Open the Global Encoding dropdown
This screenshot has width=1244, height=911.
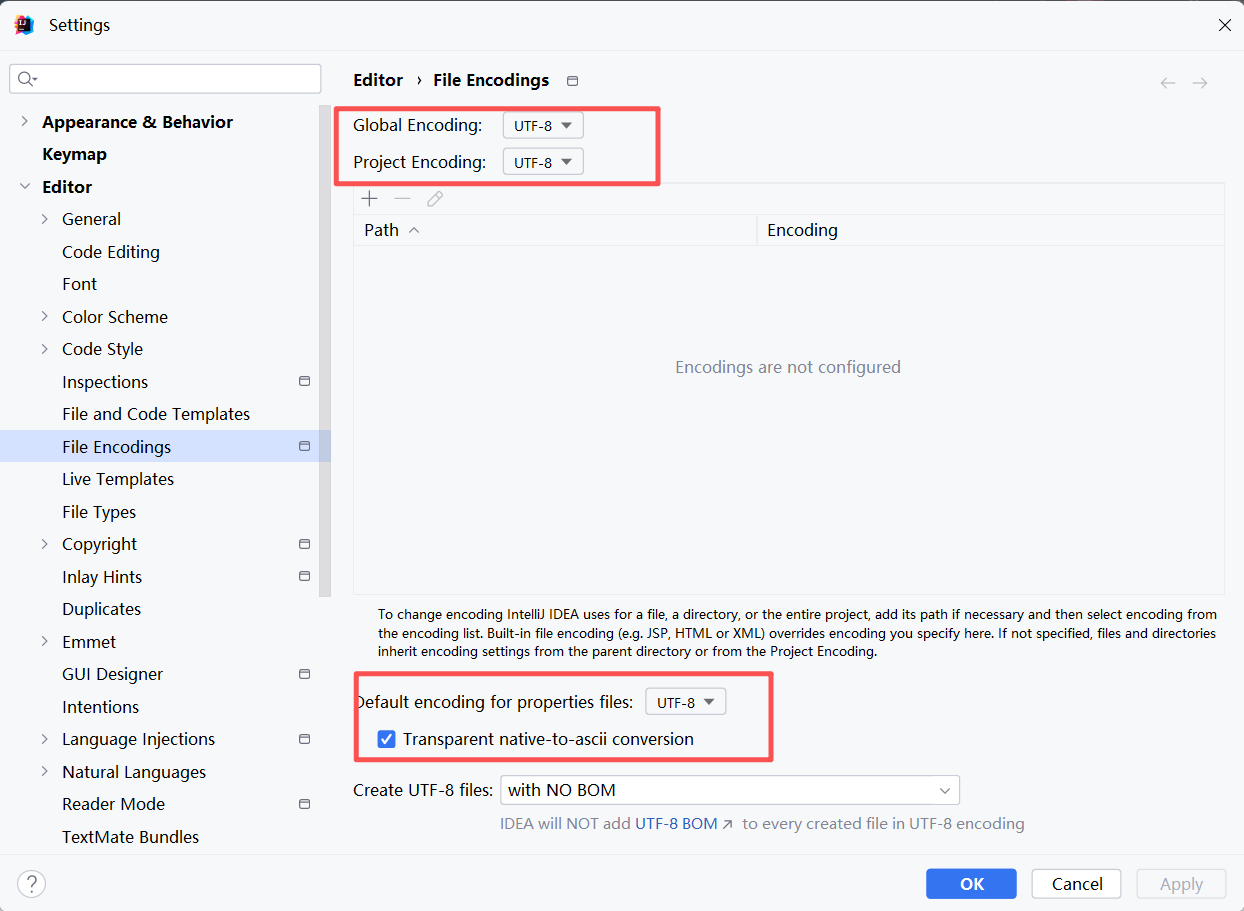point(543,126)
